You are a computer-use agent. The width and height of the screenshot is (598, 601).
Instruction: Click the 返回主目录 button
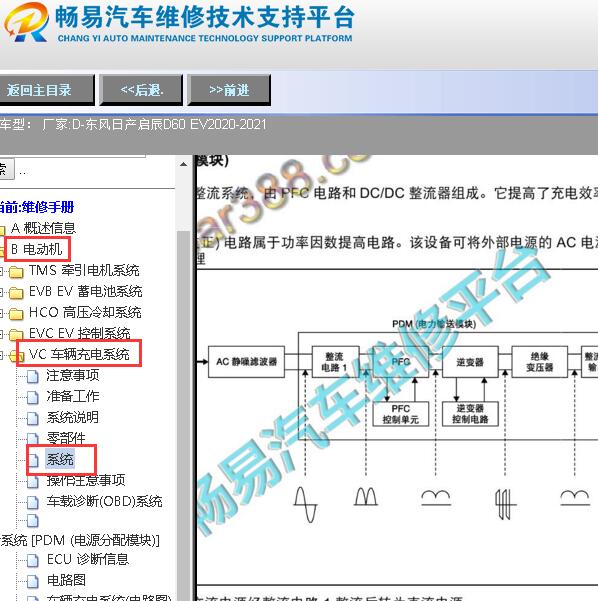pyautogui.click(x=46, y=90)
